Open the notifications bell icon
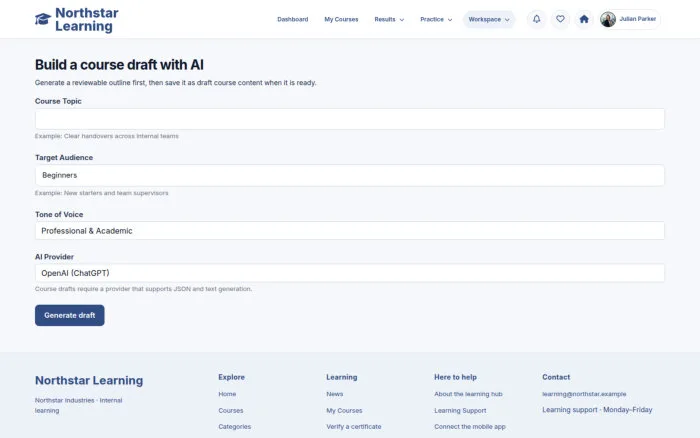Image resolution: width=700 pixels, height=438 pixels. point(537,19)
